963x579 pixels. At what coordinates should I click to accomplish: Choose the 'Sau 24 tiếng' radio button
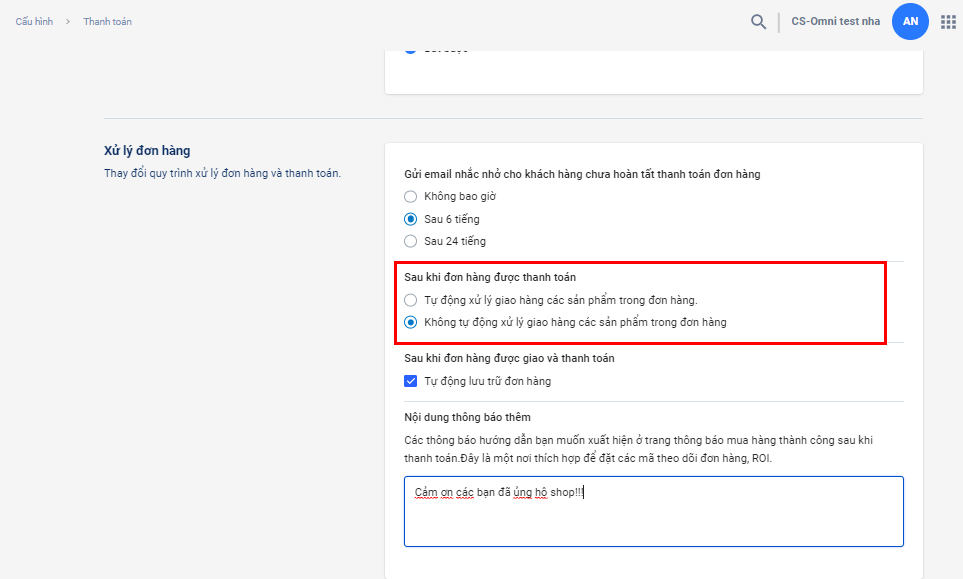[410, 241]
